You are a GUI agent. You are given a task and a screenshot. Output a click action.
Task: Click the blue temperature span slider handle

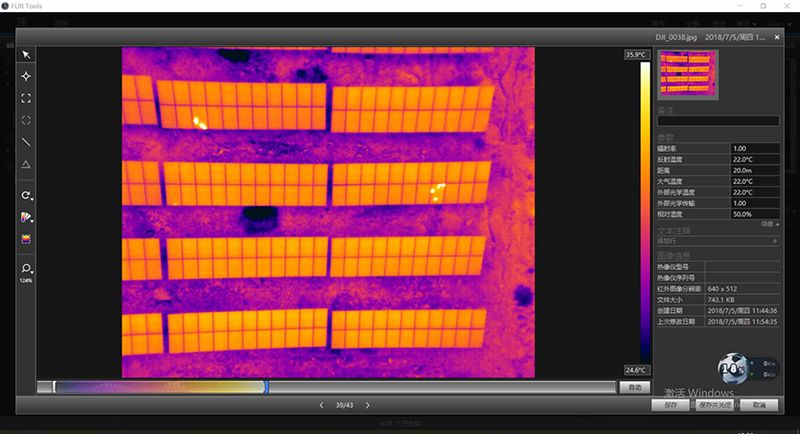tap(266, 386)
